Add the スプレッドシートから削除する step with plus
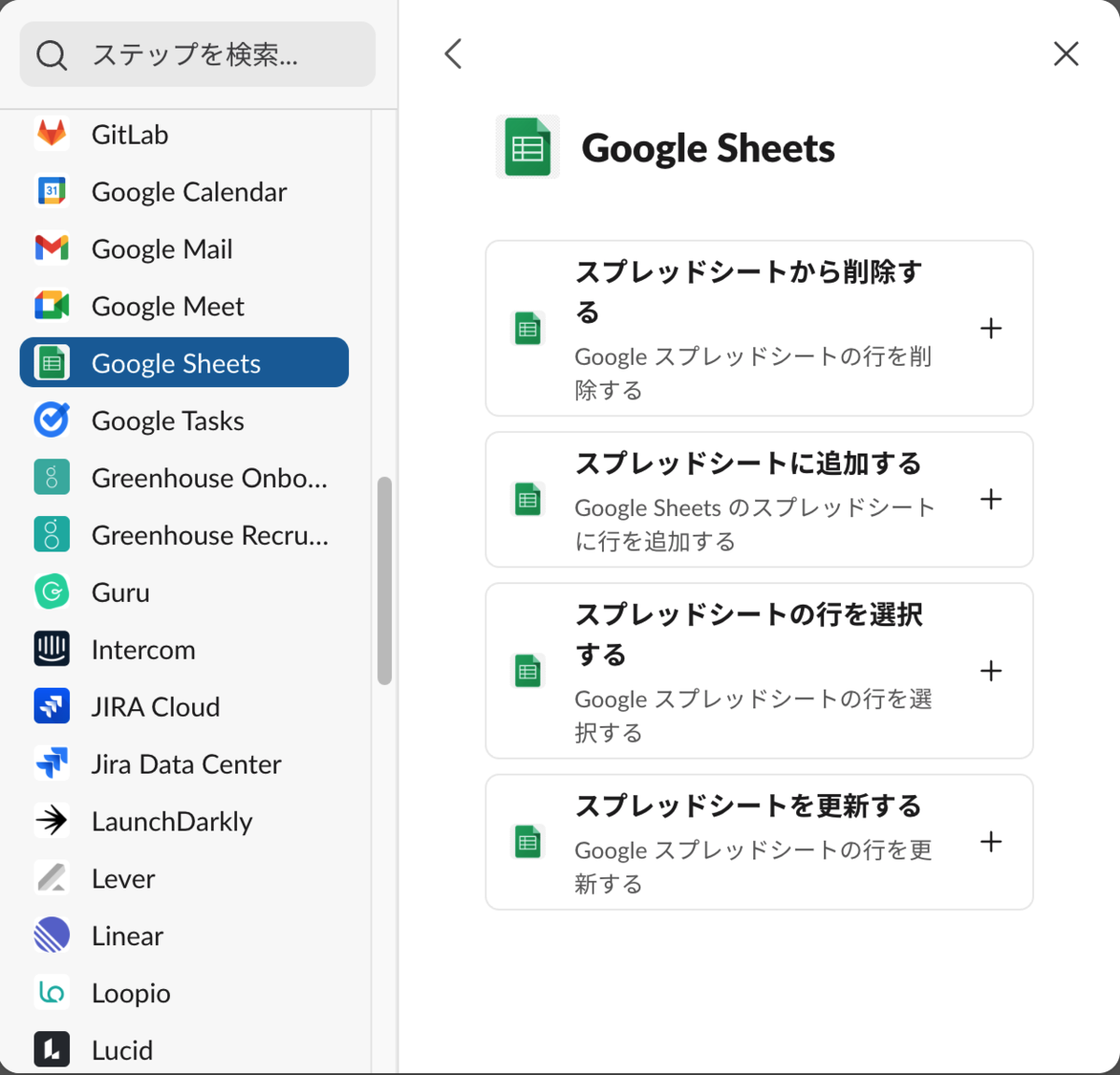 (991, 328)
